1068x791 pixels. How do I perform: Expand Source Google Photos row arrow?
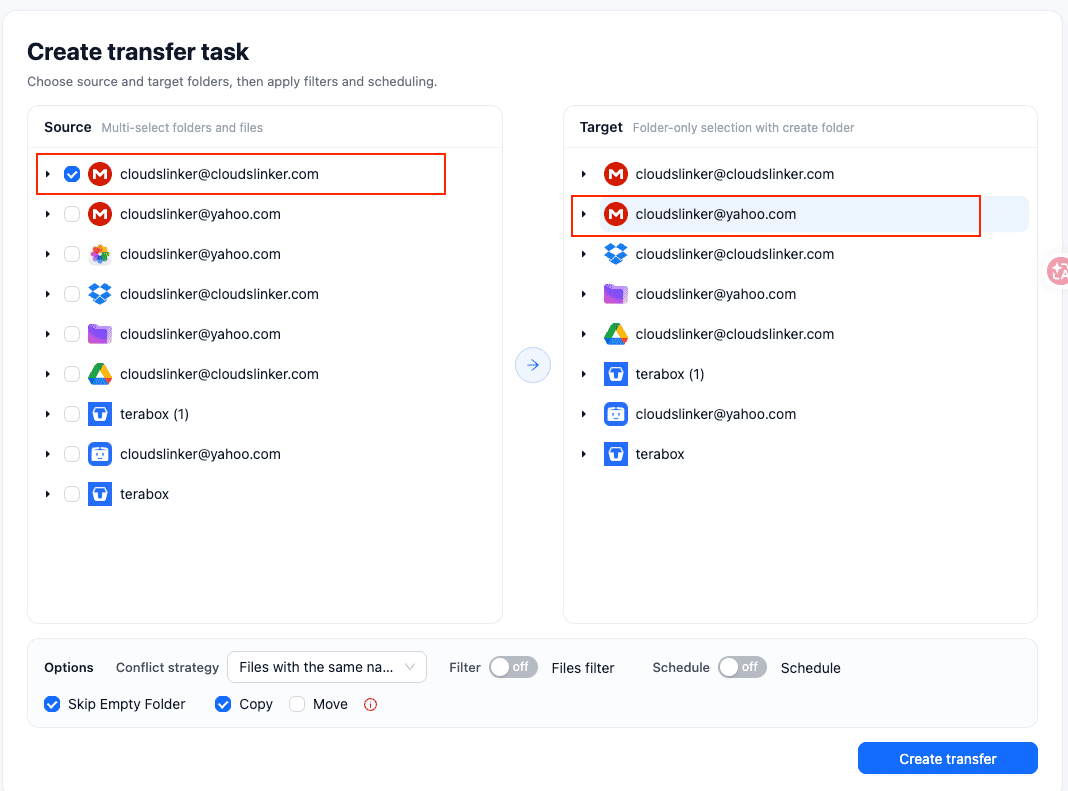click(x=48, y=254)
